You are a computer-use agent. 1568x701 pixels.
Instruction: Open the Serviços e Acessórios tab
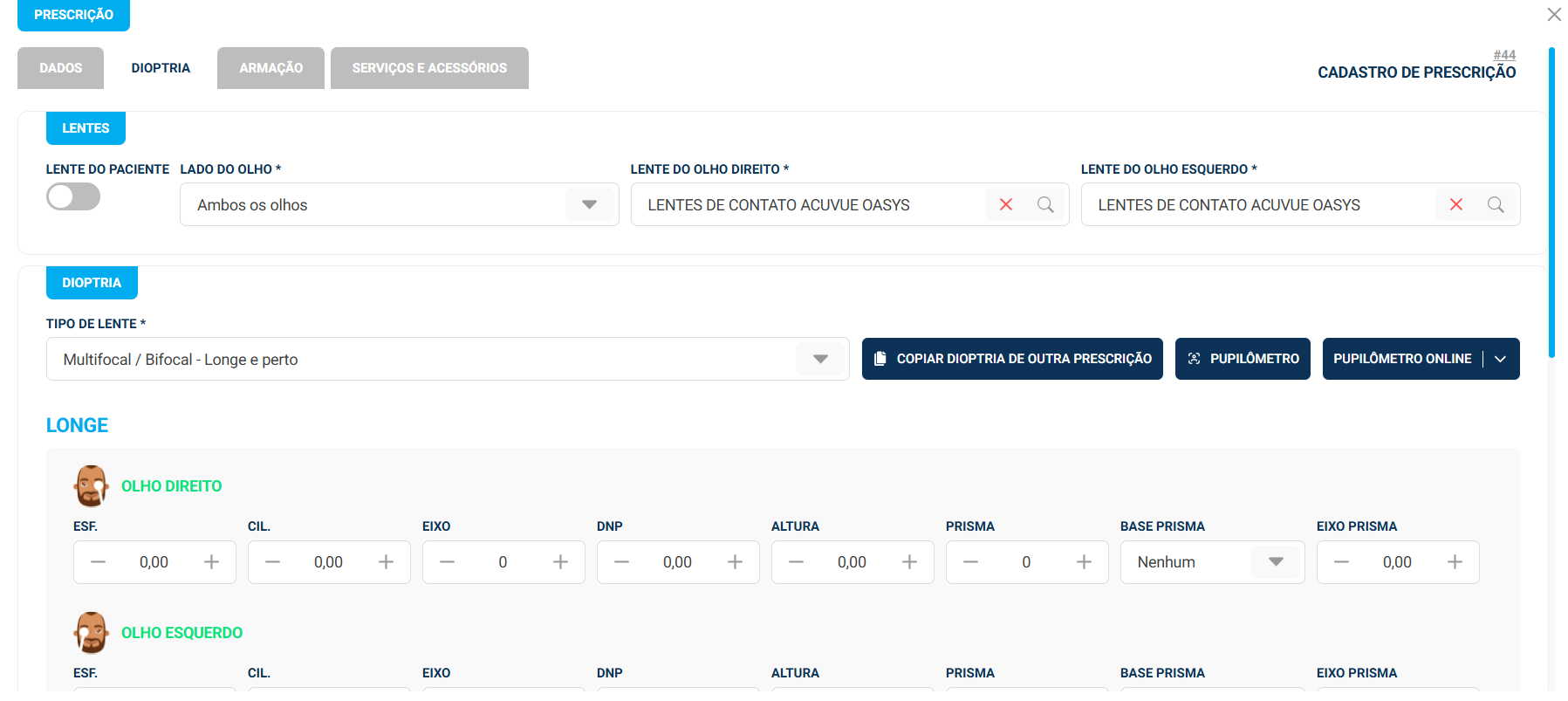429,68
